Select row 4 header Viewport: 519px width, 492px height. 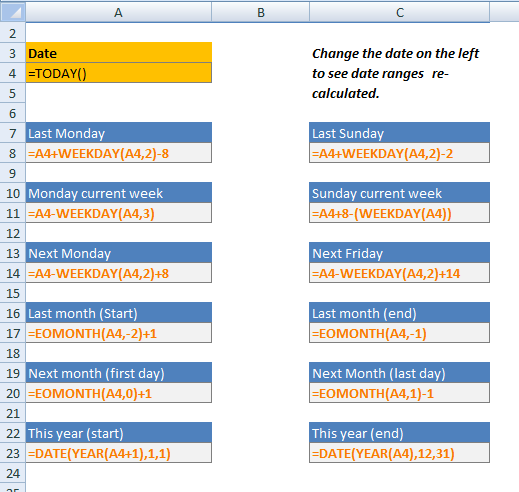click(13, 73)
